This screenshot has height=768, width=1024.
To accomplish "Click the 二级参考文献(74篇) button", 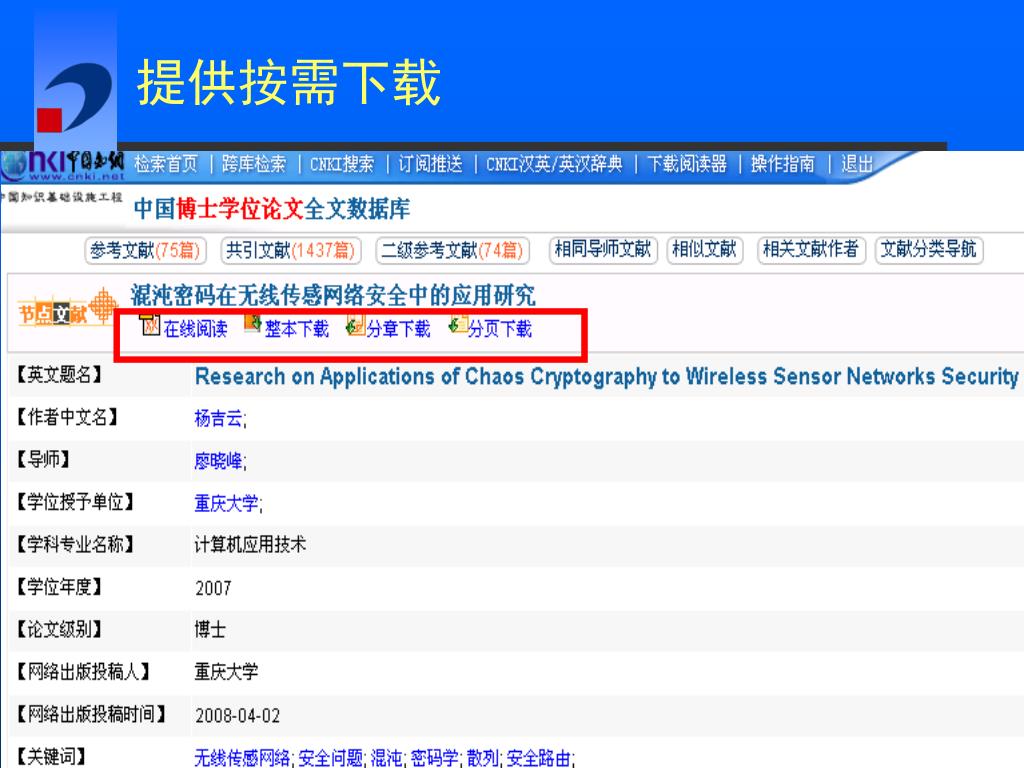I will (452, 250).
